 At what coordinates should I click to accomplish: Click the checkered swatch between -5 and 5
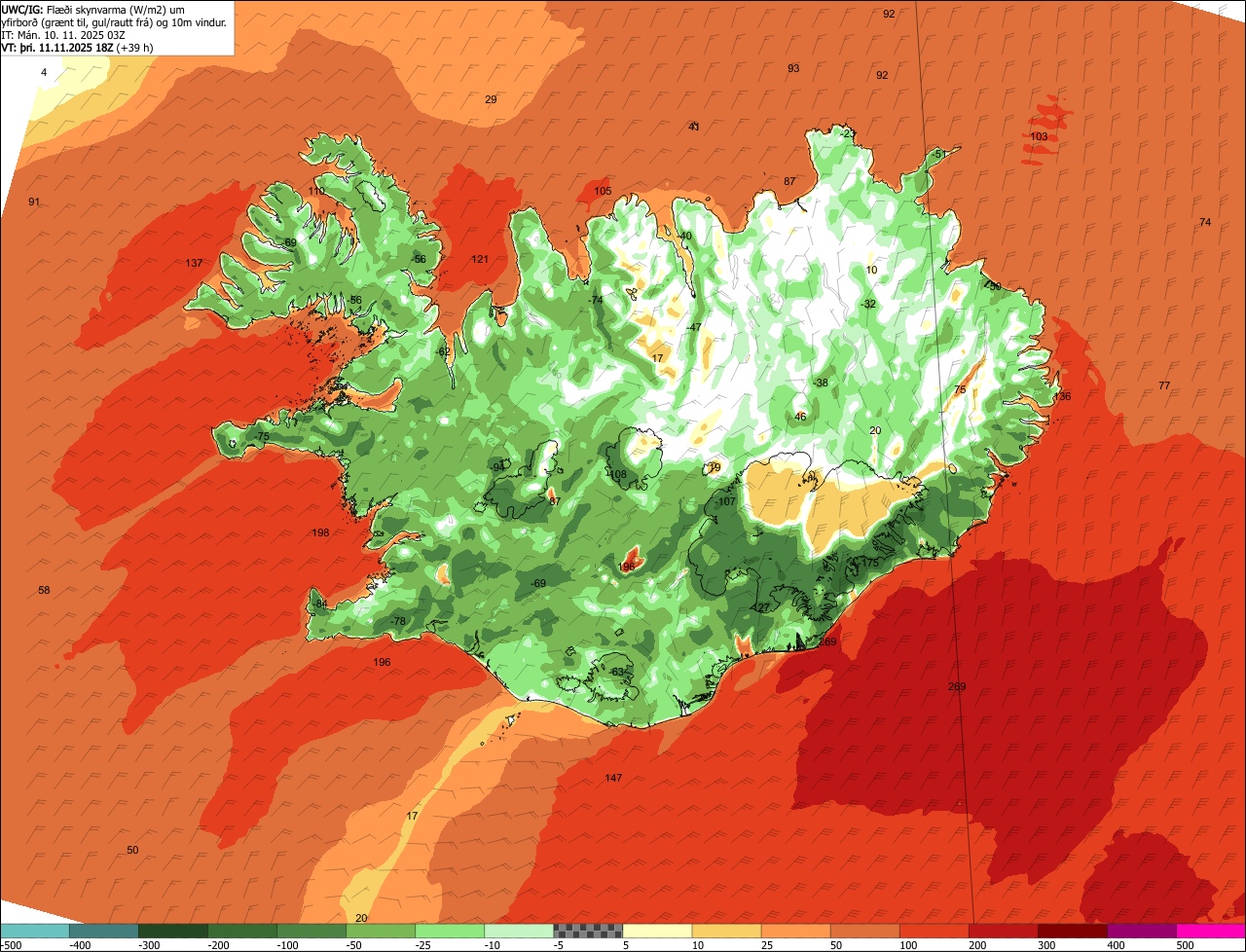pyautogui.click(x=588, y=931)
